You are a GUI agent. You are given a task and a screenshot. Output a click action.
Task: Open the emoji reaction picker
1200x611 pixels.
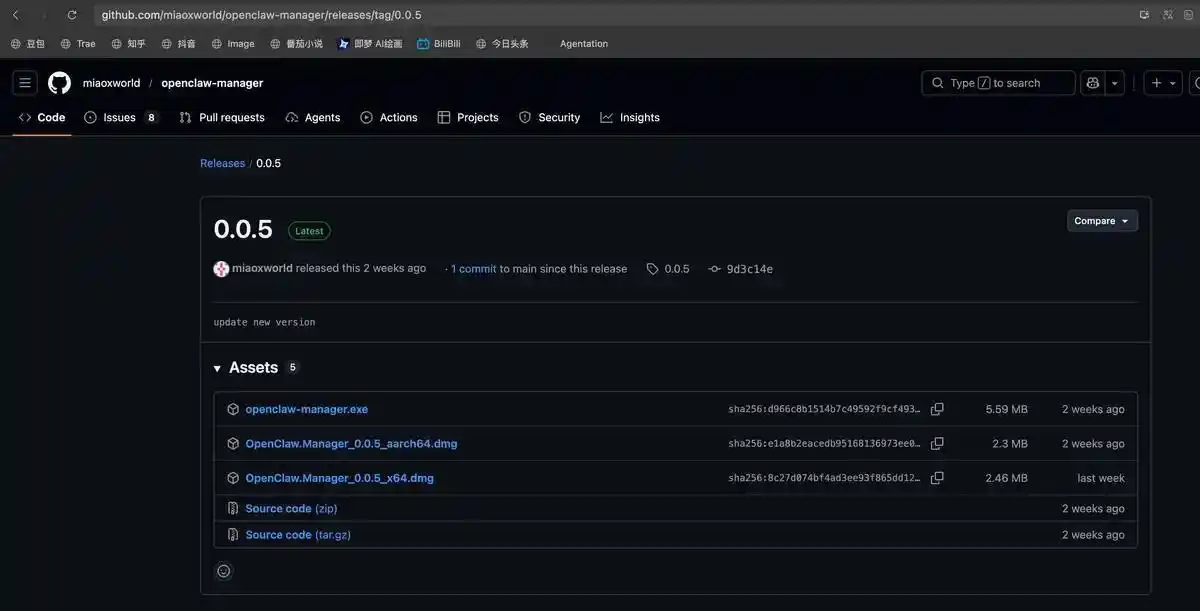pyautogui.click(x=224, y=571)
